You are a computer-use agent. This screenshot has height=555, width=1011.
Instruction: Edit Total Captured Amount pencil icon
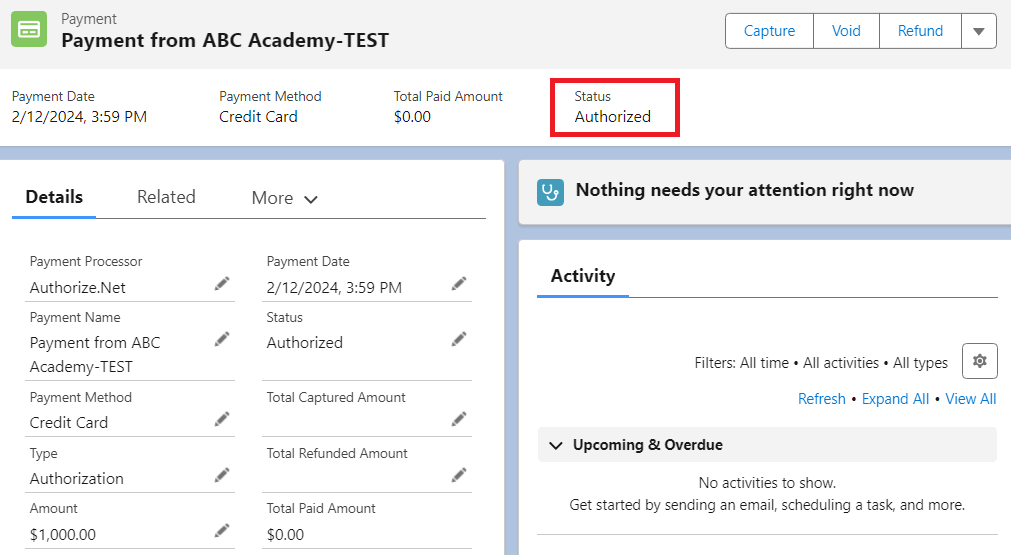pos(459,419)
